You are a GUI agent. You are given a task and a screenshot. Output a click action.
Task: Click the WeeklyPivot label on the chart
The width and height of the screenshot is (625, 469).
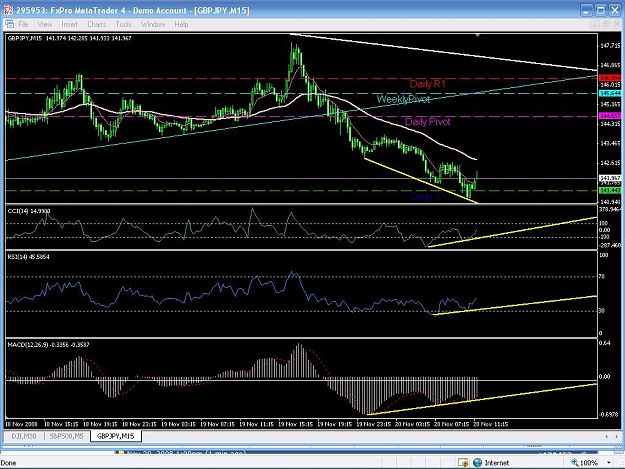[x=403, y=99]
